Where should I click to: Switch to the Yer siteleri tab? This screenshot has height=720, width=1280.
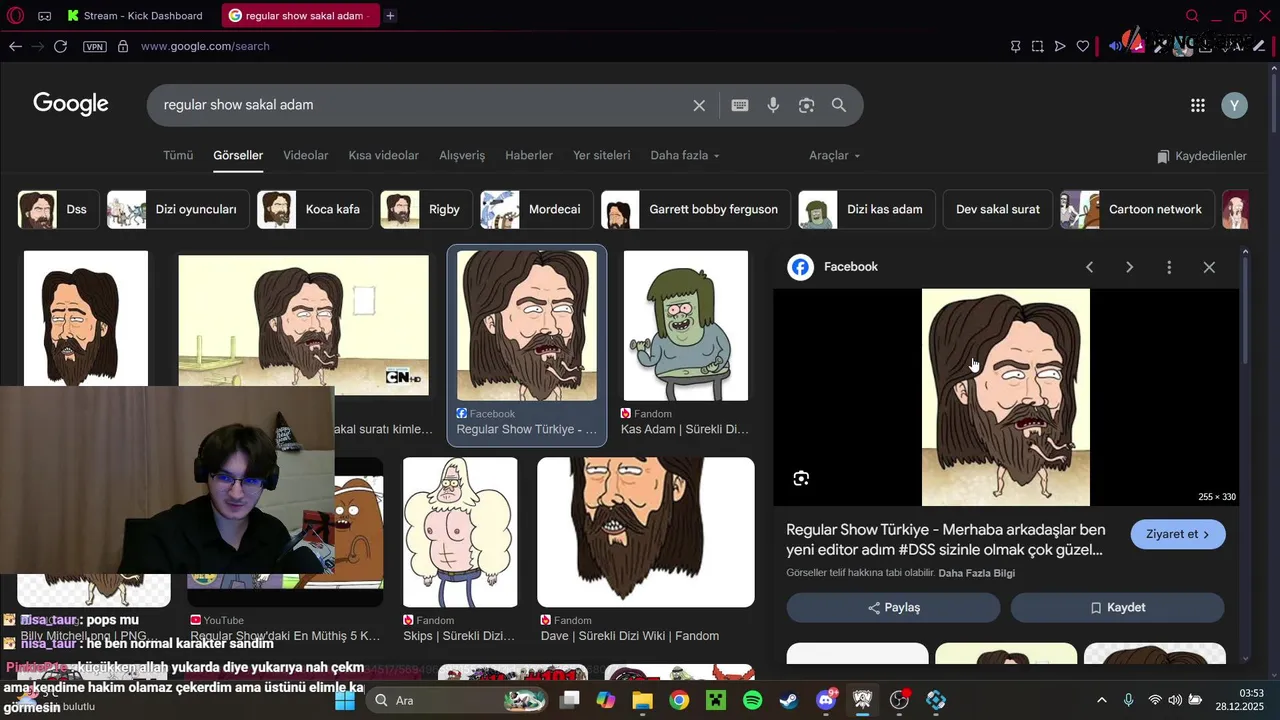point(602,155)
